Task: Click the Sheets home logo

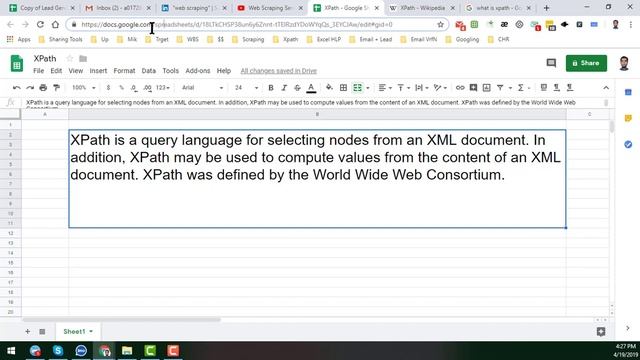Action: [x=17, y=64]
